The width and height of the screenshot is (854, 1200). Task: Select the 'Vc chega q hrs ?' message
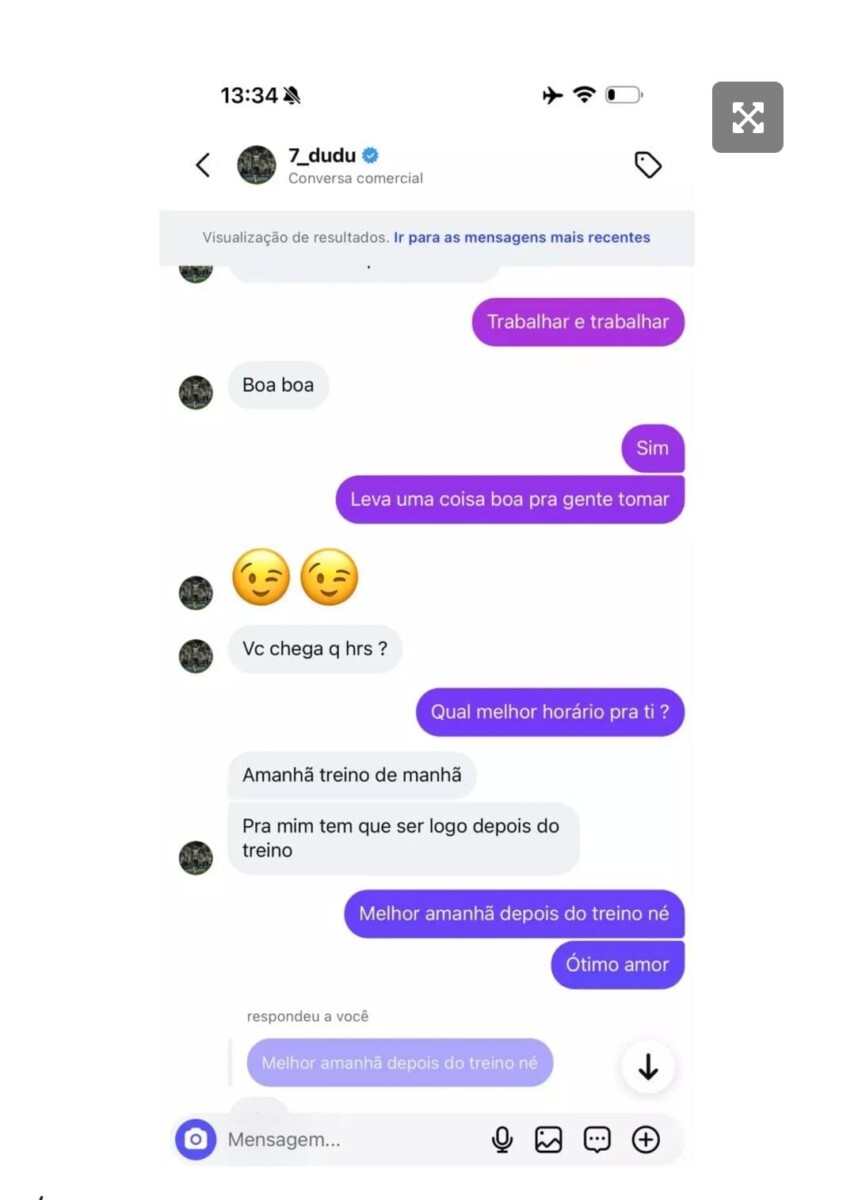pos(315,649)
